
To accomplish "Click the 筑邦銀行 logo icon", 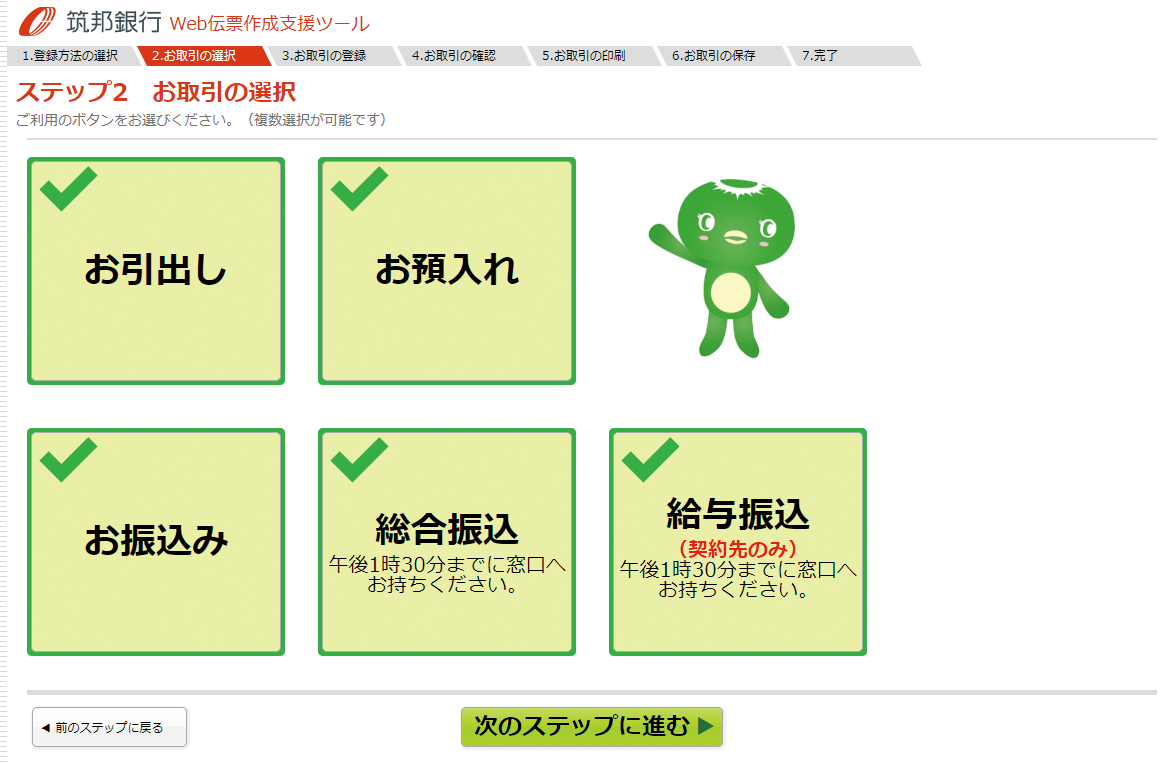I will [x=37, y=21].
